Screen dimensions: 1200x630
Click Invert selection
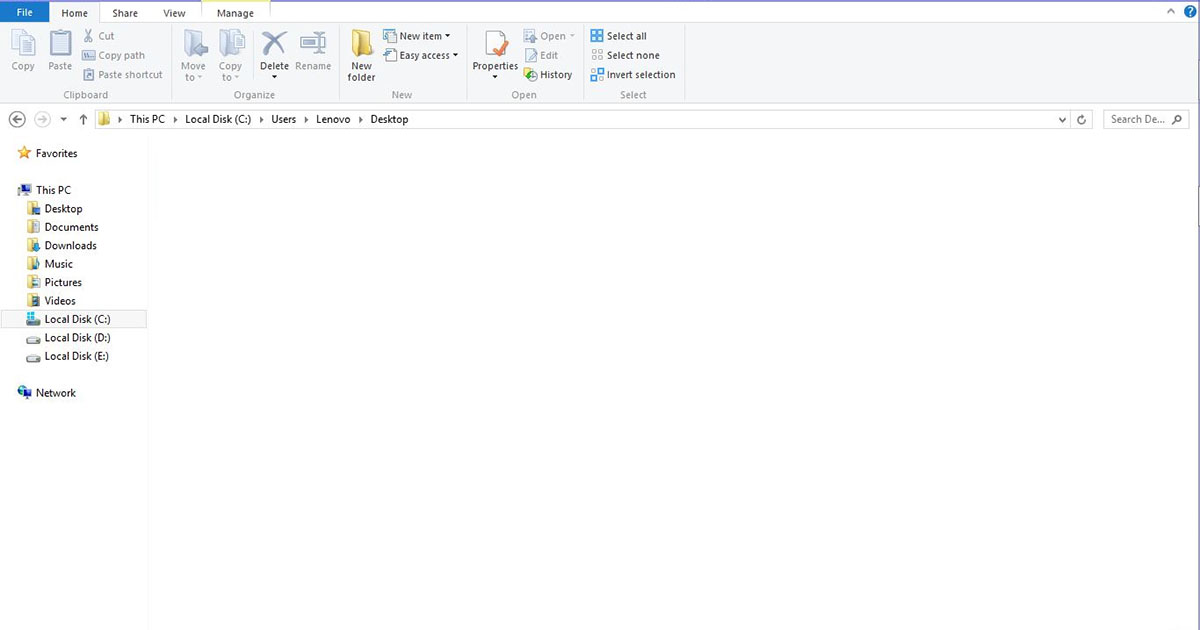tap(633, 74)
